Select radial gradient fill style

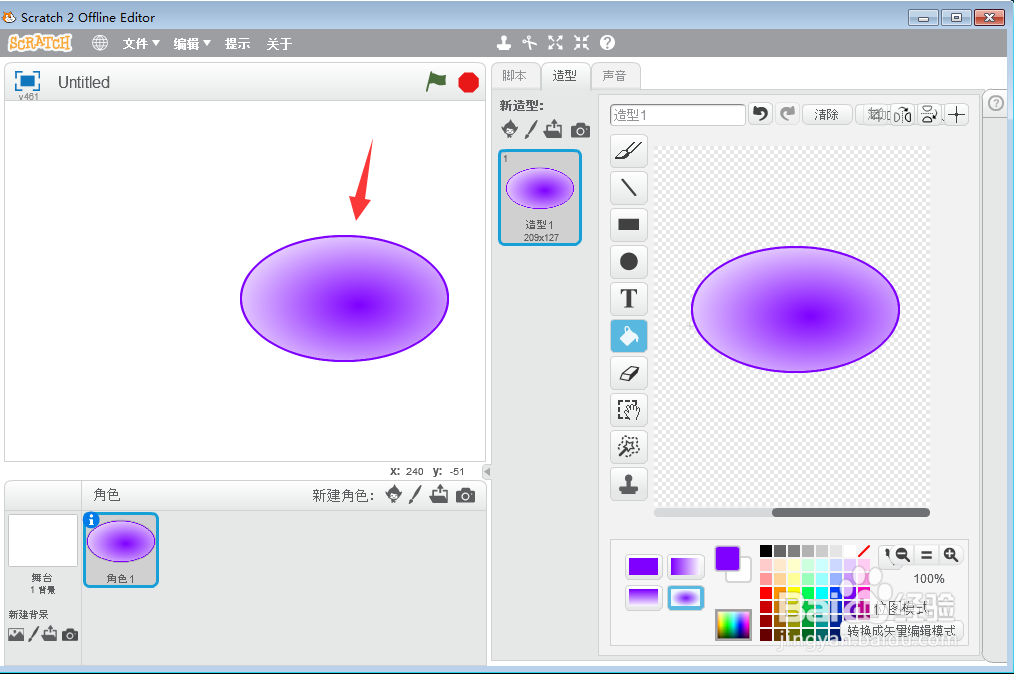point(685,597)
